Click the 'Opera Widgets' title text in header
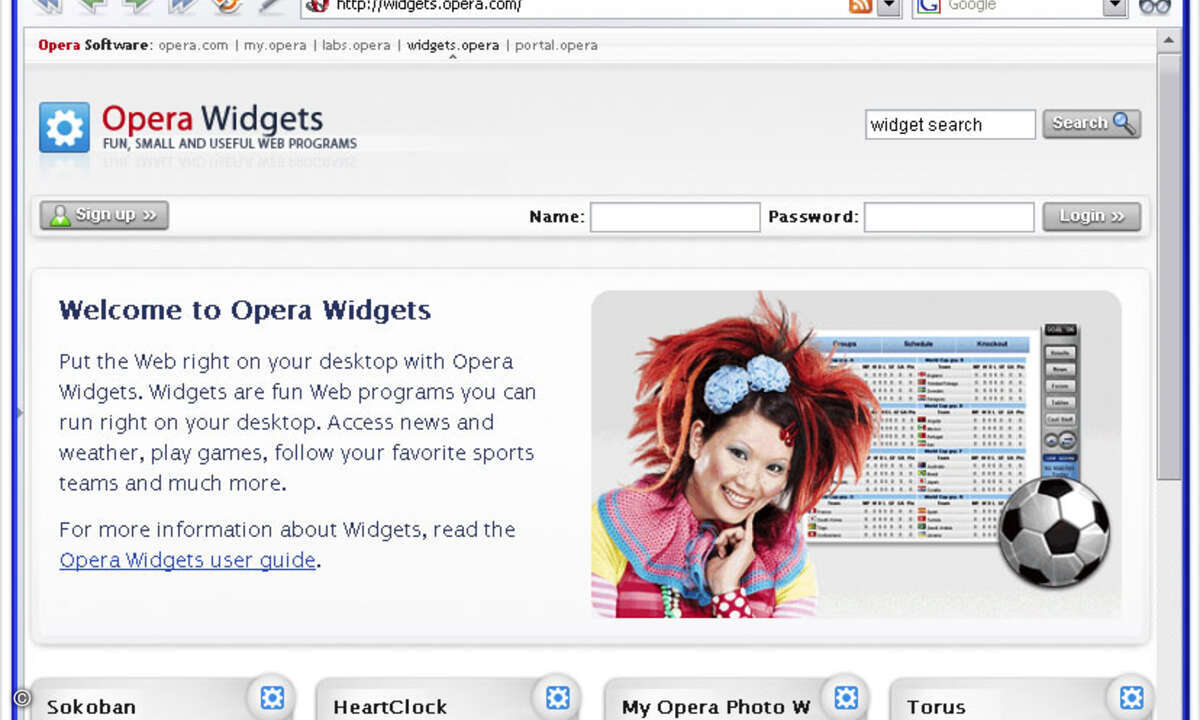 (x=212, y=120)
